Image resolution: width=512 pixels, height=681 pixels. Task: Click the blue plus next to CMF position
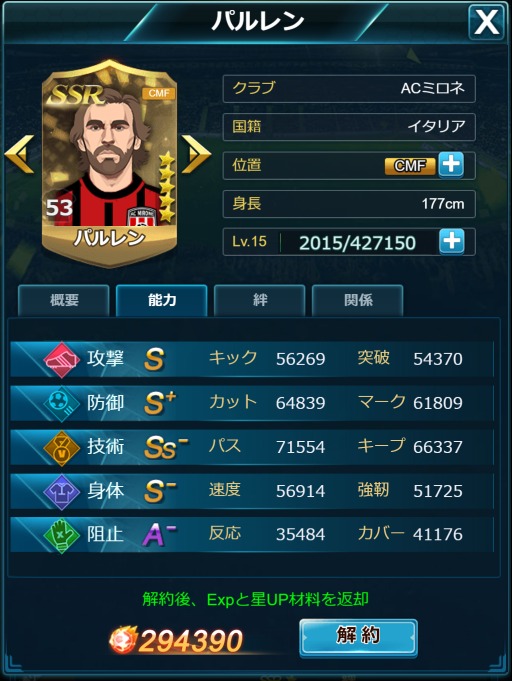pos(451,165)
